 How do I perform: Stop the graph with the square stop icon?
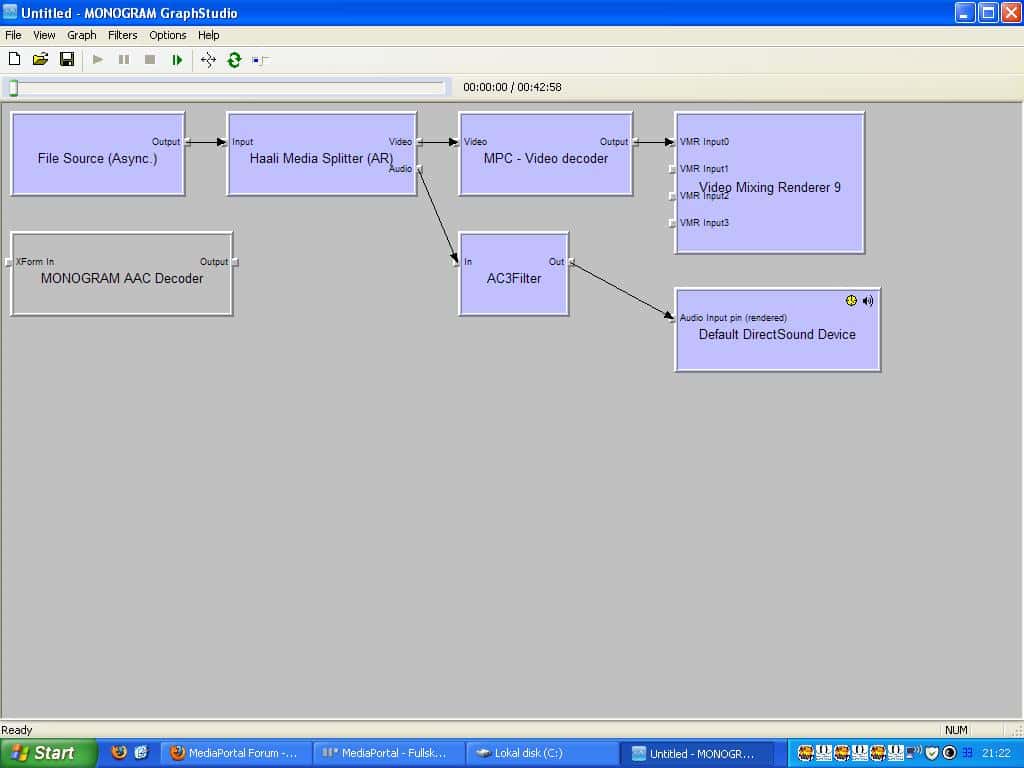tap(150, 59)
